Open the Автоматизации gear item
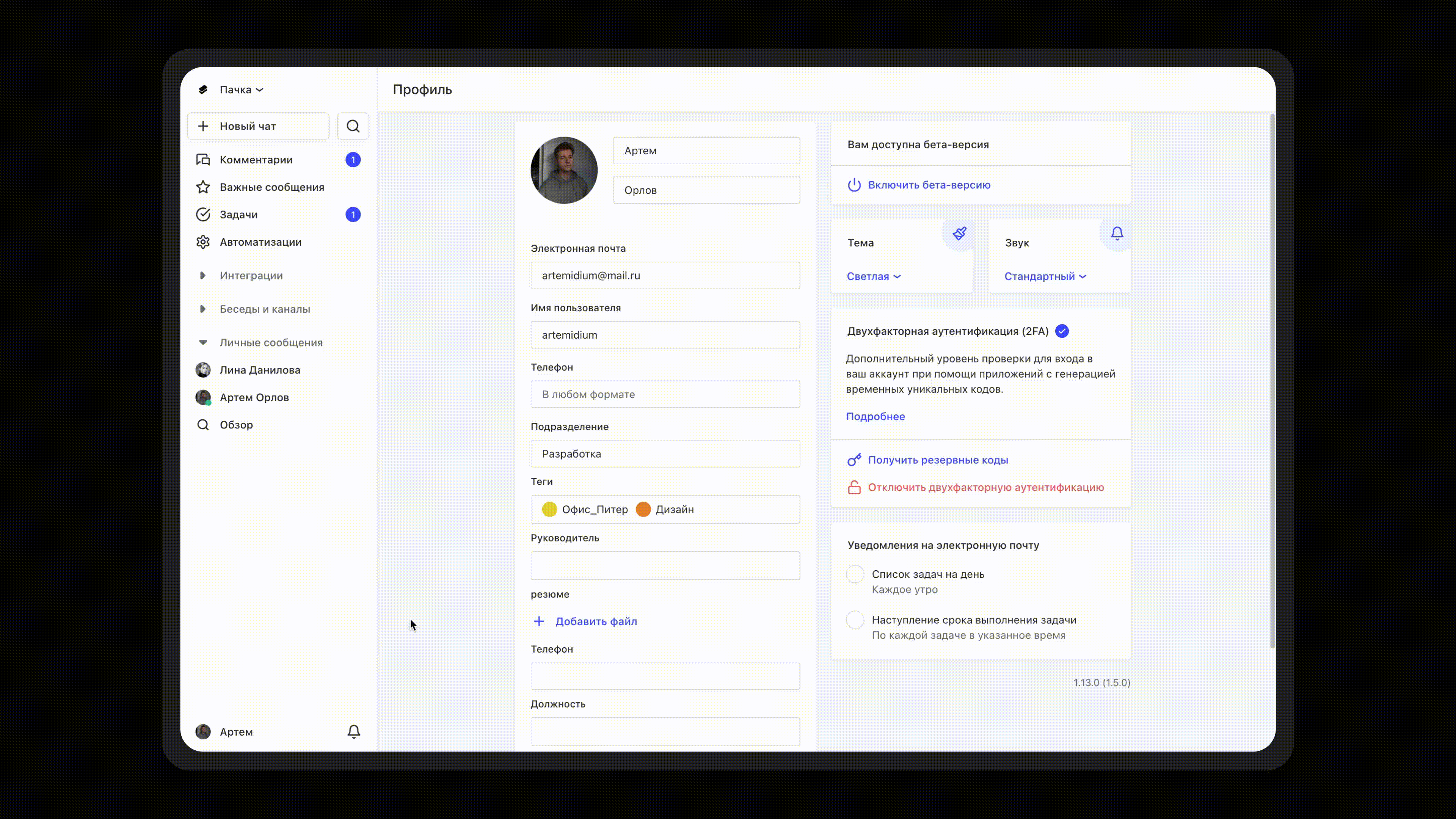 click(x=260, y=242)
